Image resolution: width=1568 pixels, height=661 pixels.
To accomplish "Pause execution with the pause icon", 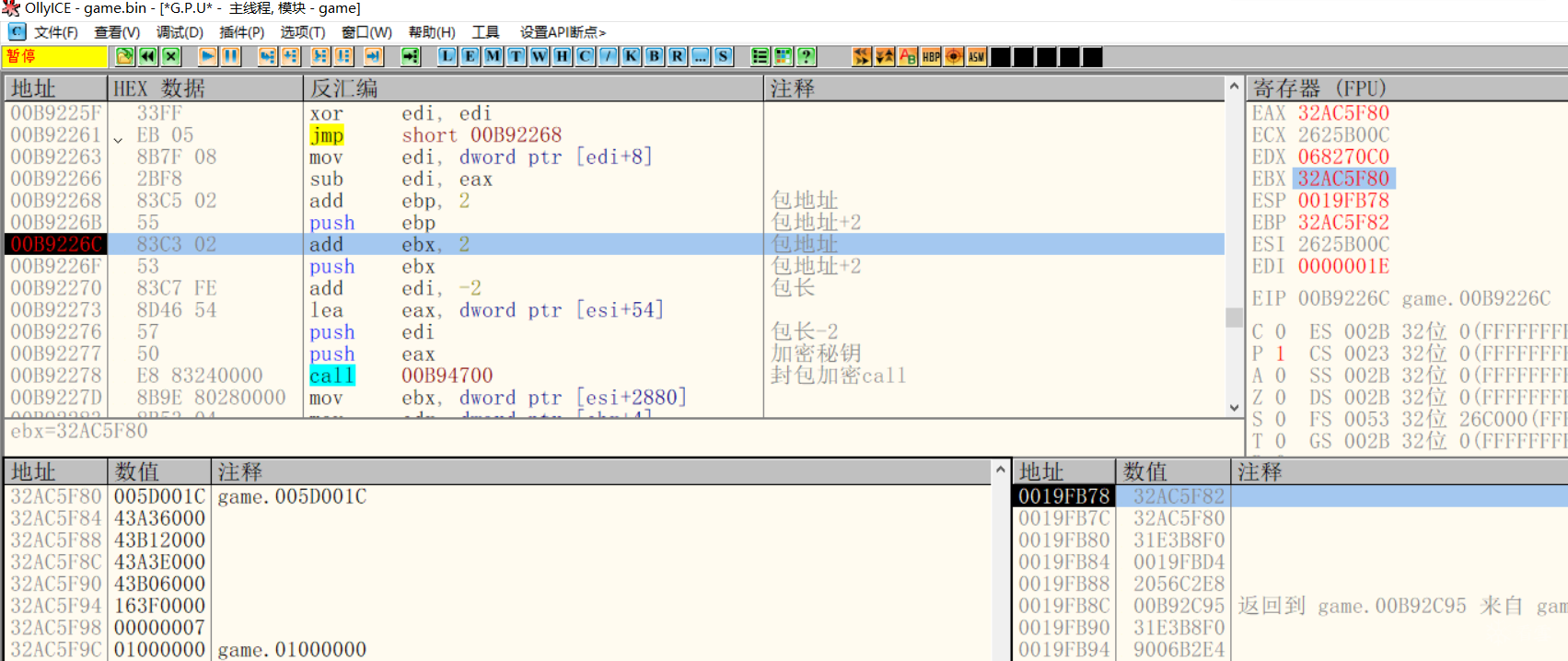I will click(x=231, y=56).
